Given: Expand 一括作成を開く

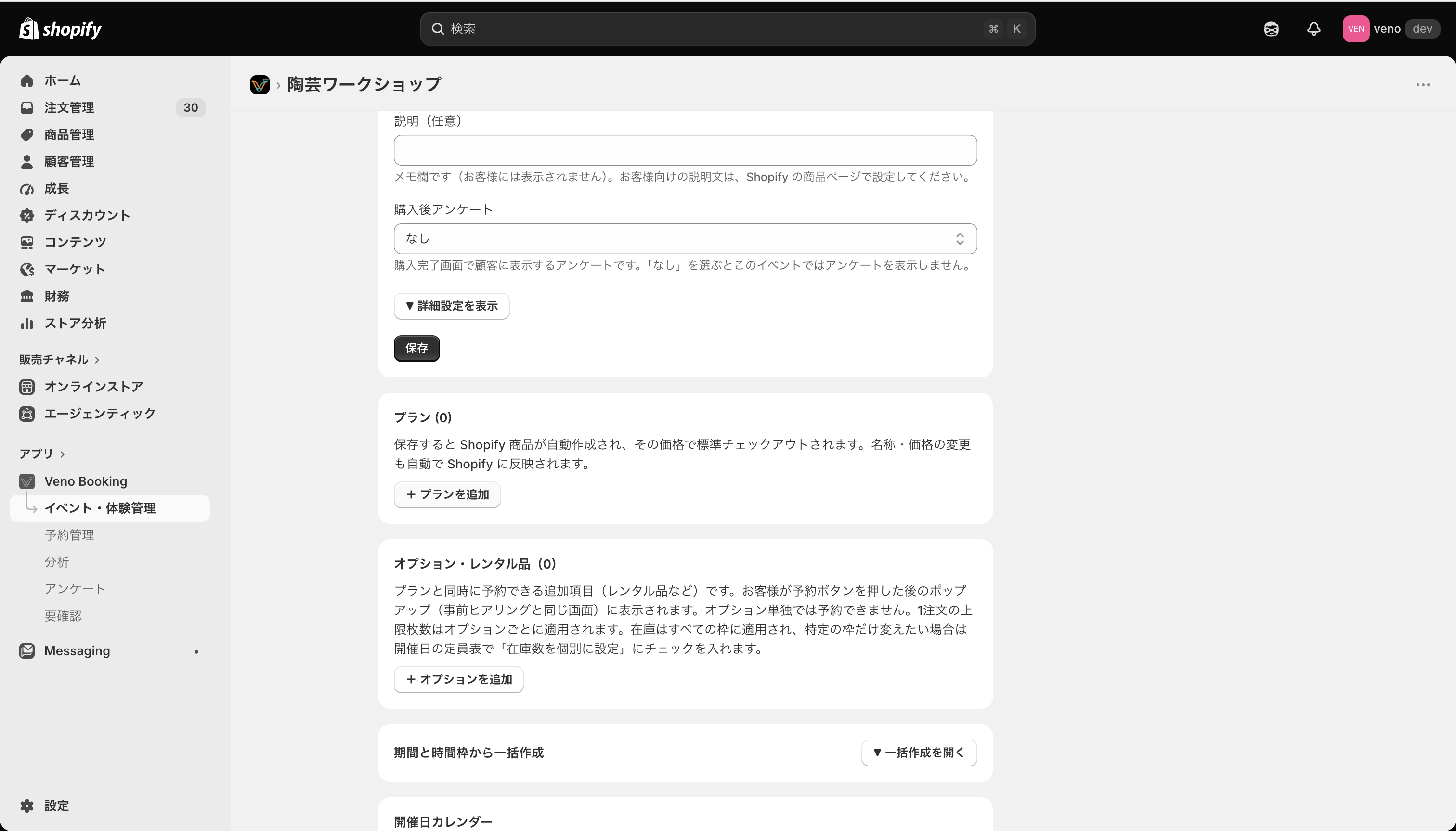Looking at the screenshot, I should [919, 753].
